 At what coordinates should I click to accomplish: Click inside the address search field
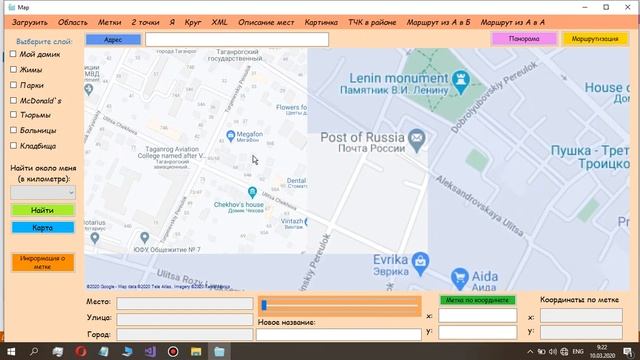(x=237, y=40)
